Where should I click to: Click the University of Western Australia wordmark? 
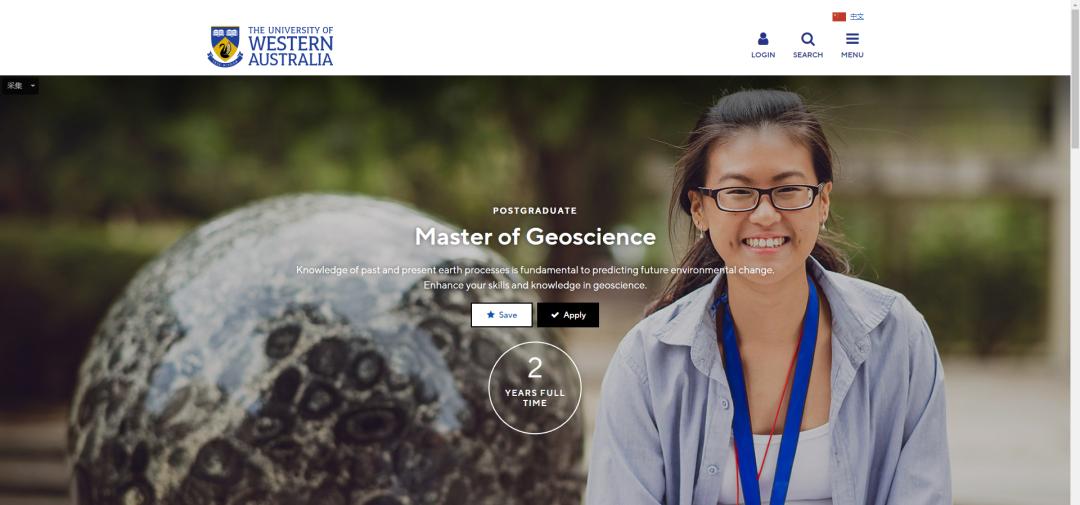[x=290, y=46]
